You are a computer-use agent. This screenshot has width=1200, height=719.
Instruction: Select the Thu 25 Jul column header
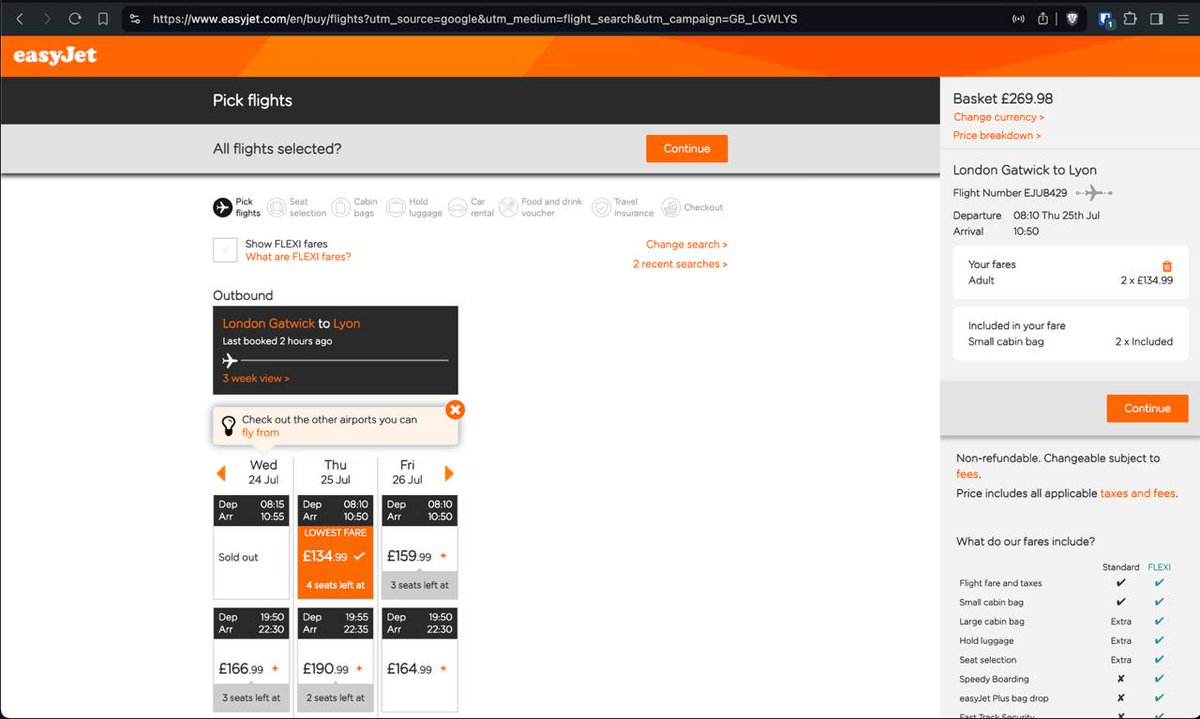pos(336,472)
